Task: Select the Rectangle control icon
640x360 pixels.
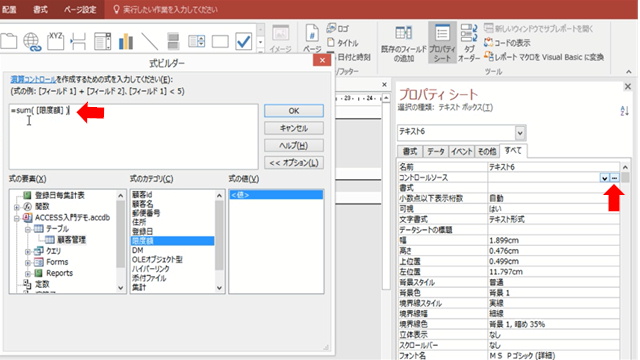Action: (x=220, y=42)
